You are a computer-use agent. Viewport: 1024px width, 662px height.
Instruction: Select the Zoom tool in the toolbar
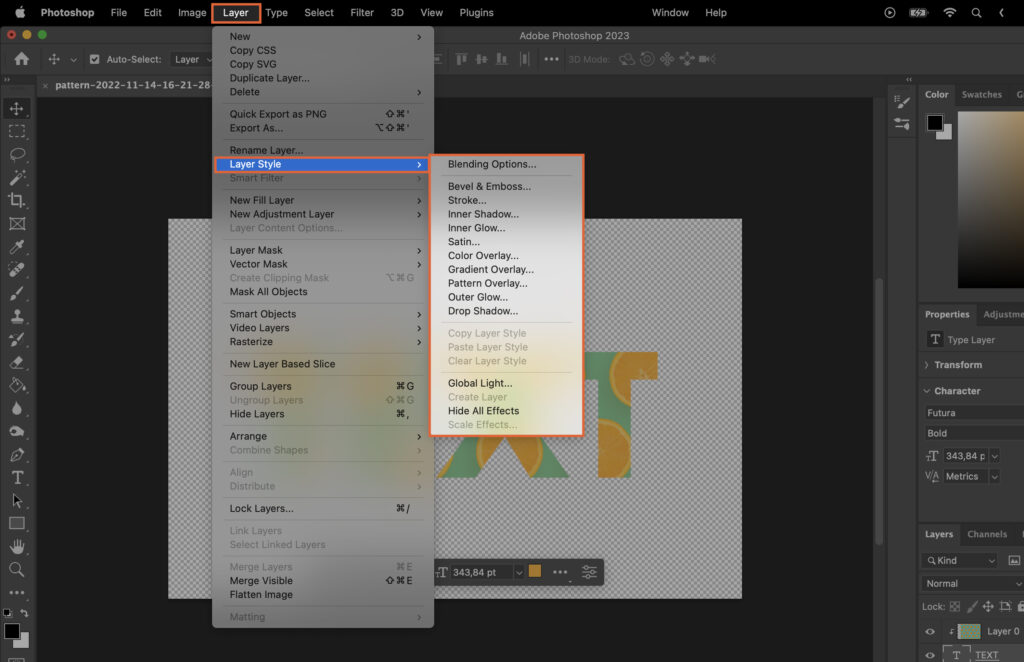(15, 571)
